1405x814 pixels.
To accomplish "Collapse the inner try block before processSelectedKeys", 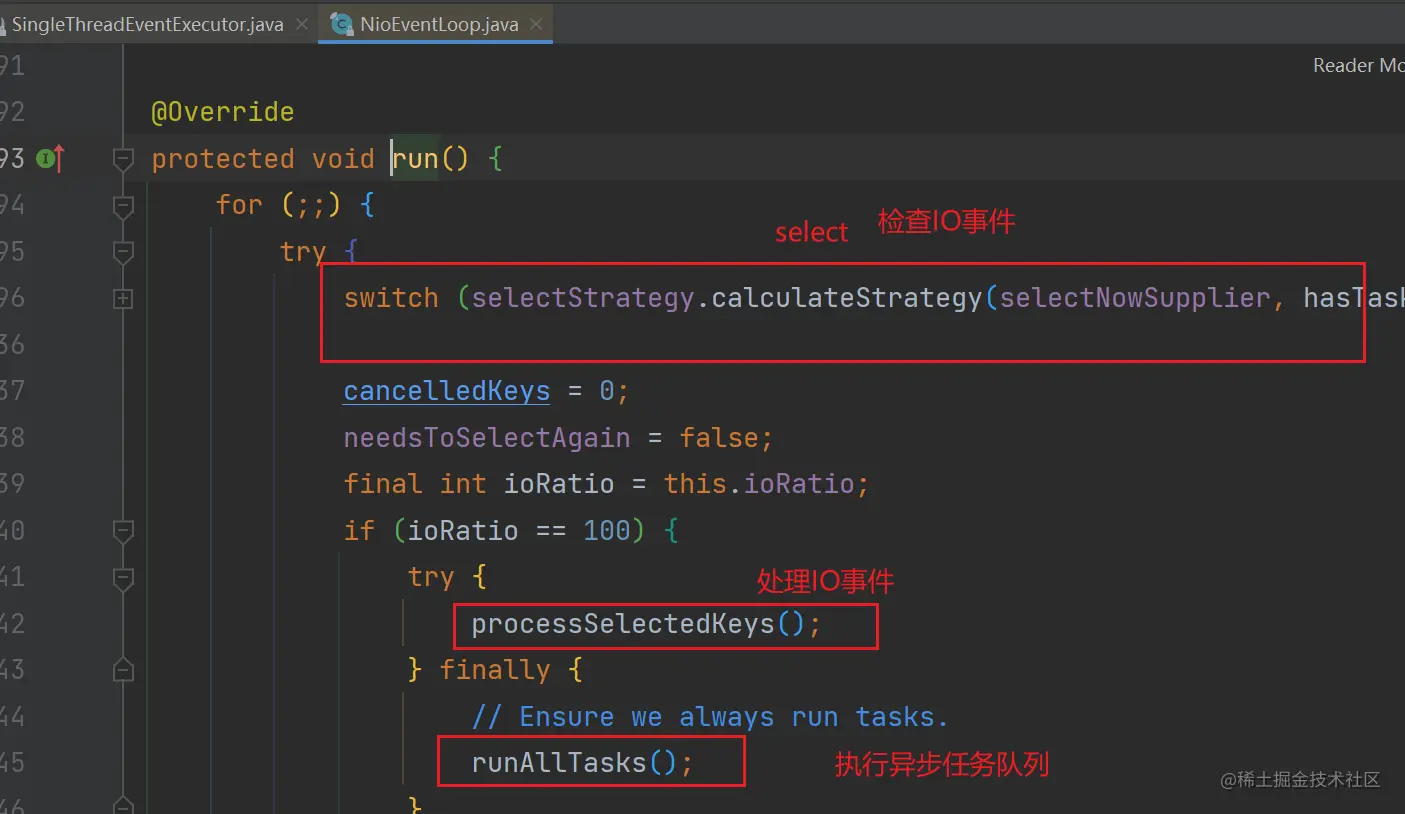I will (x=123, y=577).
